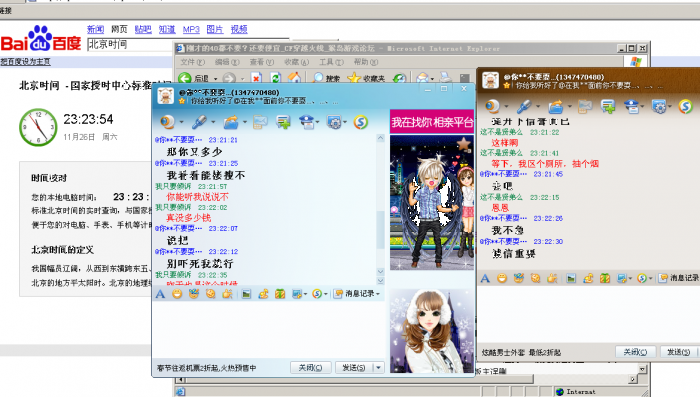The image size is (700, 397).
Task: Open send file folder icon in blue chat
Action: 231,122
